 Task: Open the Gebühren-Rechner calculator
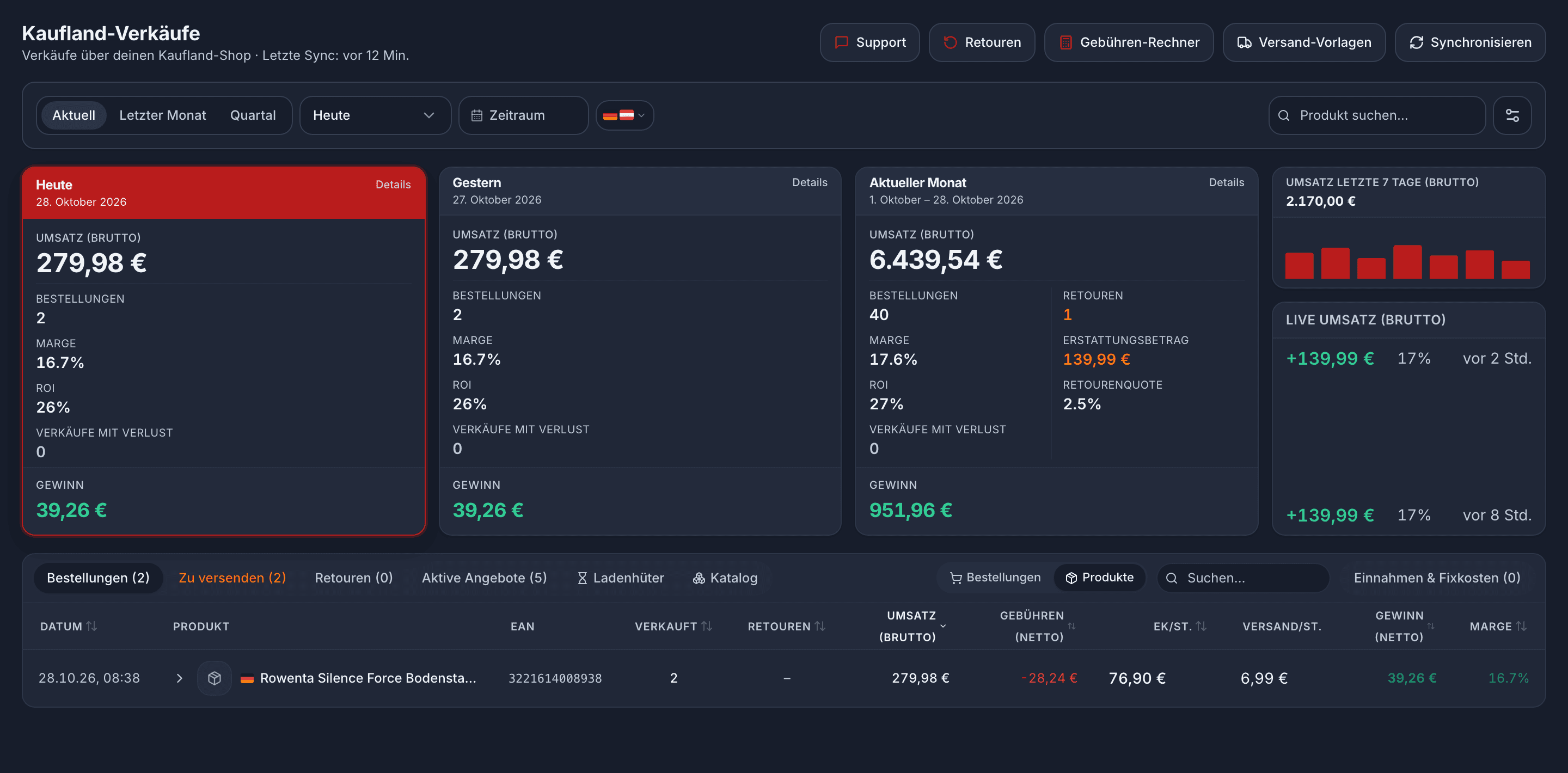click(x=1129, y=42)
